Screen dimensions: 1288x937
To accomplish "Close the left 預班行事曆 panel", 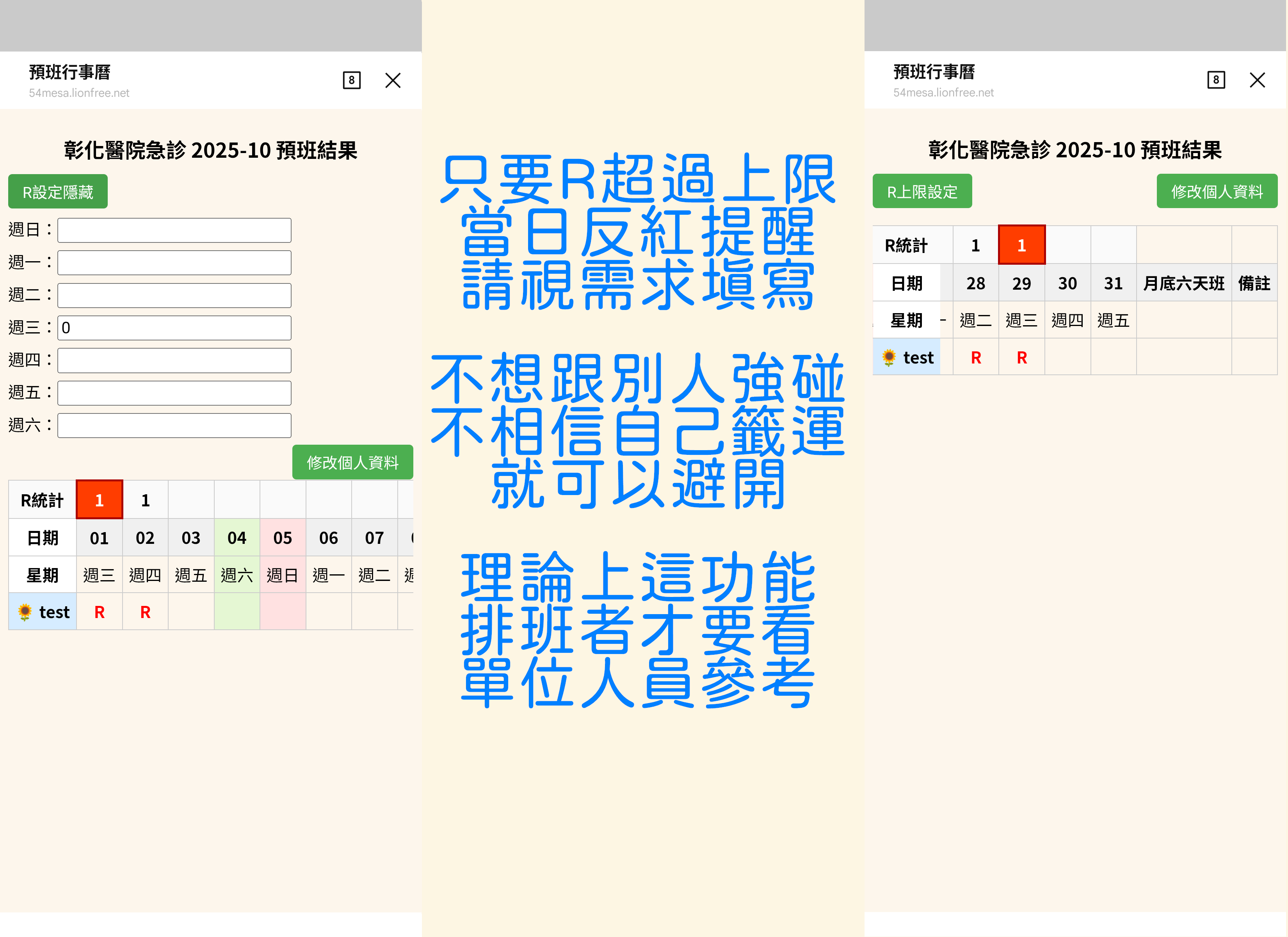I will coord(392,80).
